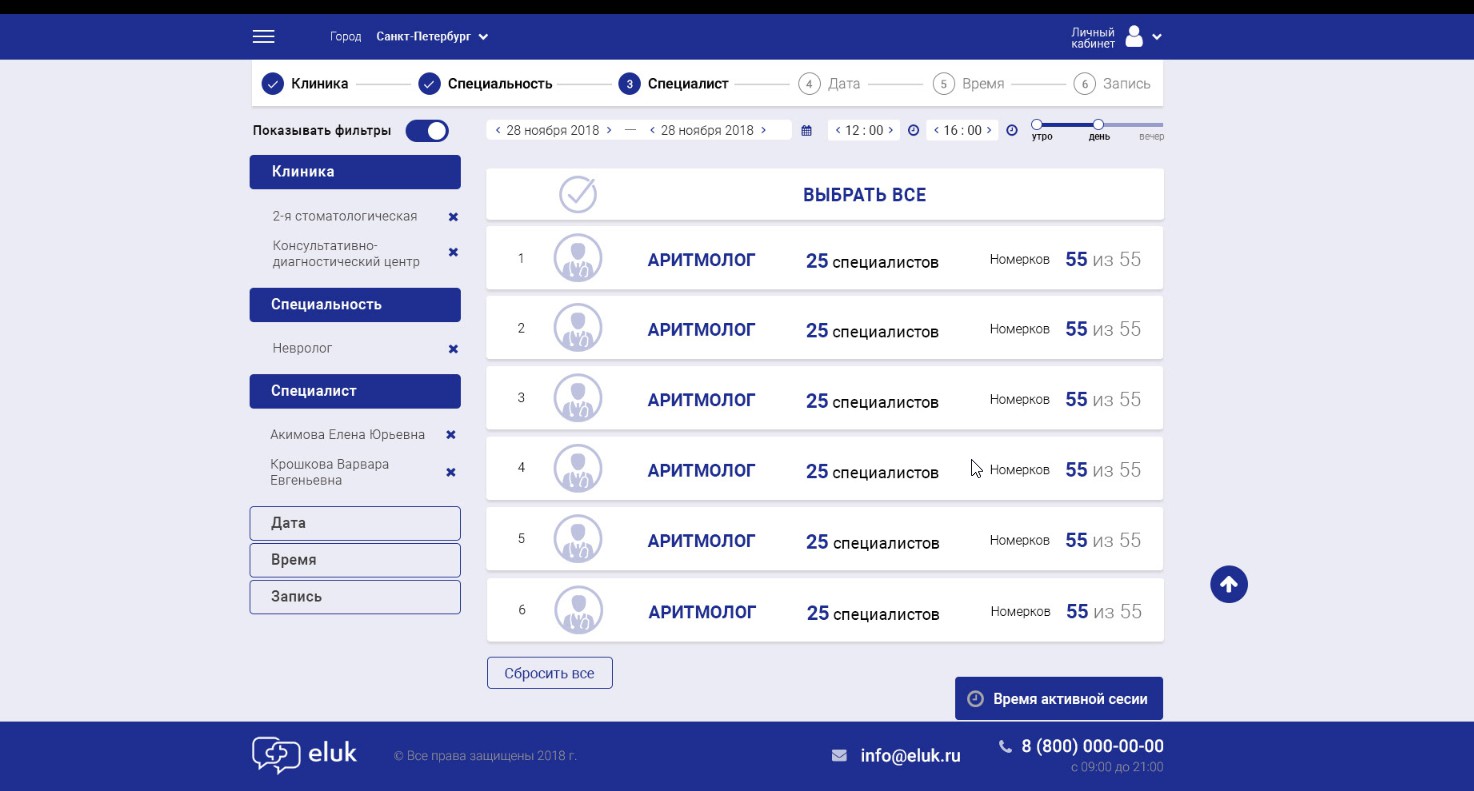
Task: Click the Сбросить все button
Action: (550, 673)
